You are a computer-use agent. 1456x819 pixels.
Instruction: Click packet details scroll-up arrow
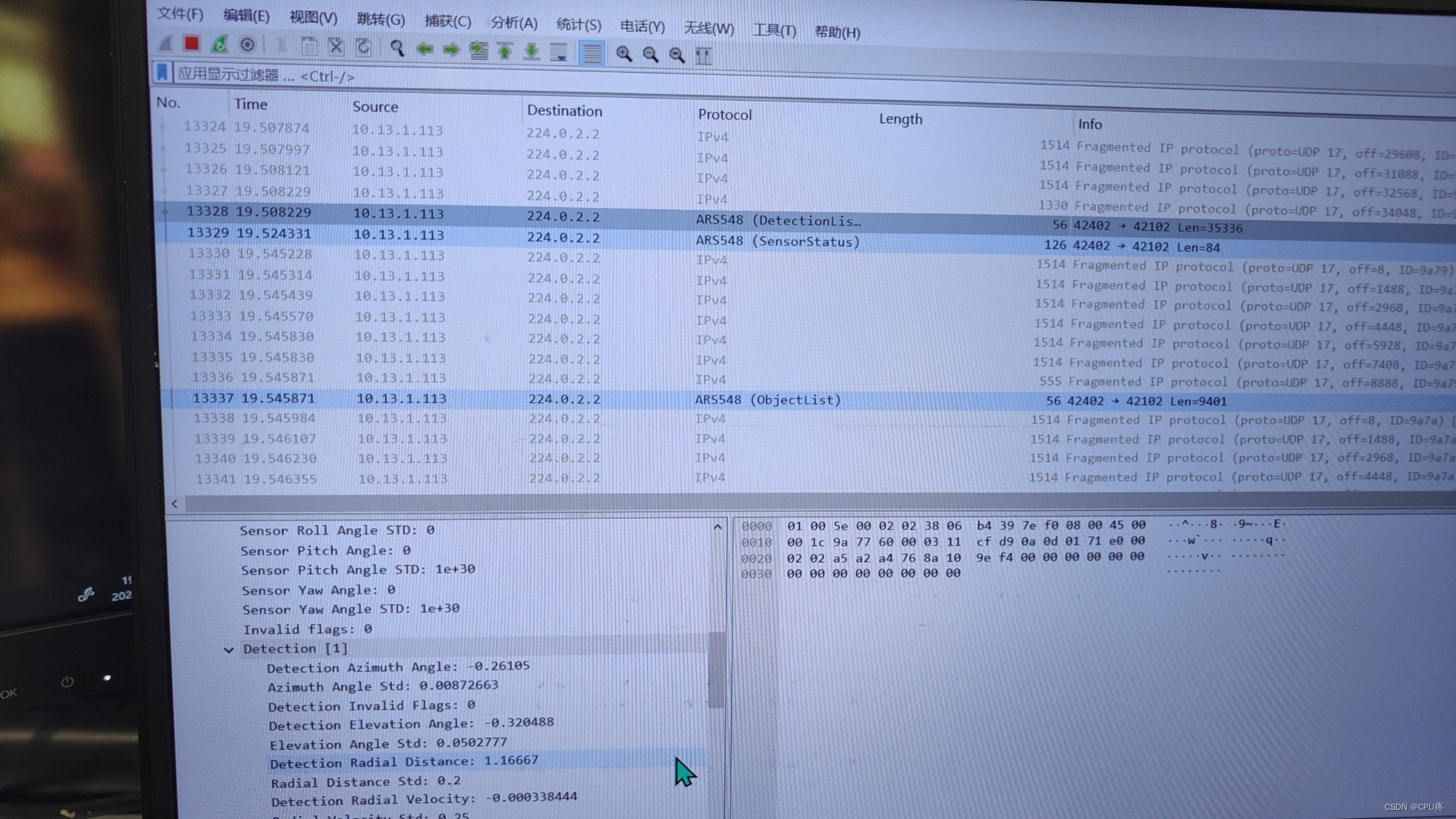[x=717, y=526]
